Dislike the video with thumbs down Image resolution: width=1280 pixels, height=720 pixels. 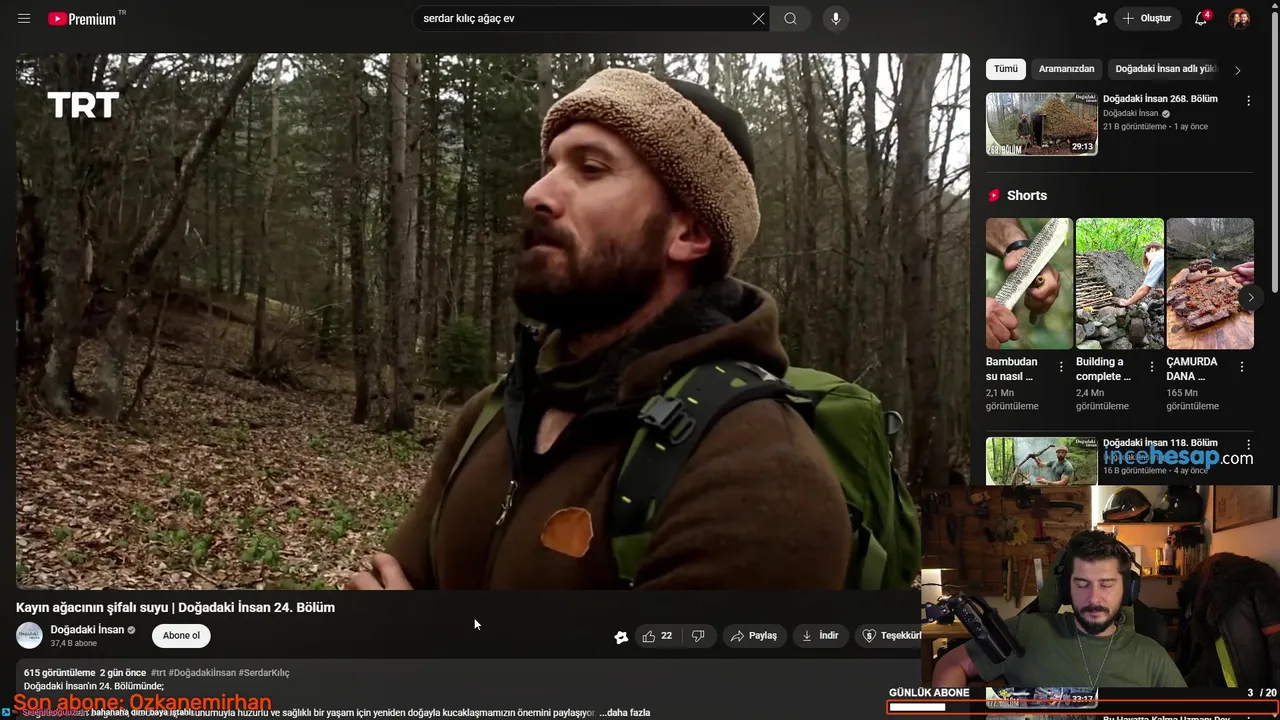pos(698,636)
